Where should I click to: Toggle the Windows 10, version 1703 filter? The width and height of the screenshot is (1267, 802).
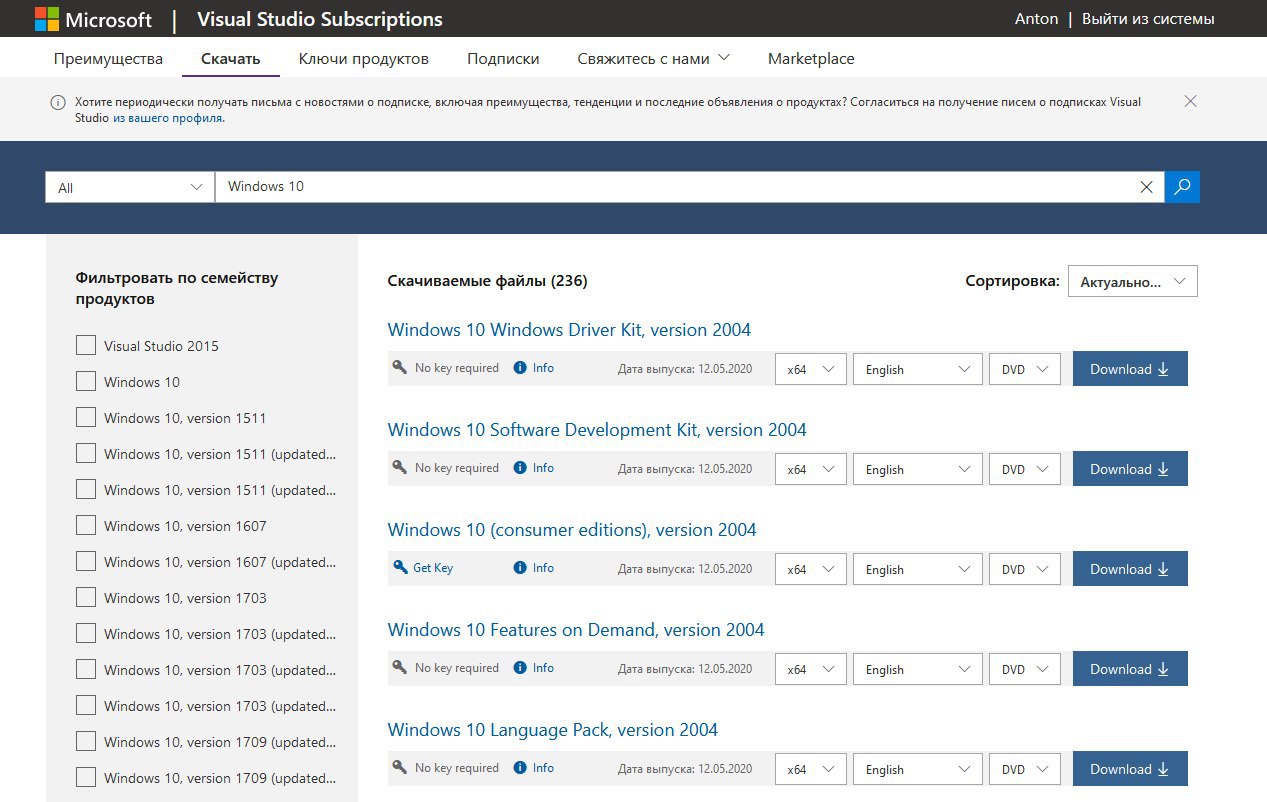point(86,598)
